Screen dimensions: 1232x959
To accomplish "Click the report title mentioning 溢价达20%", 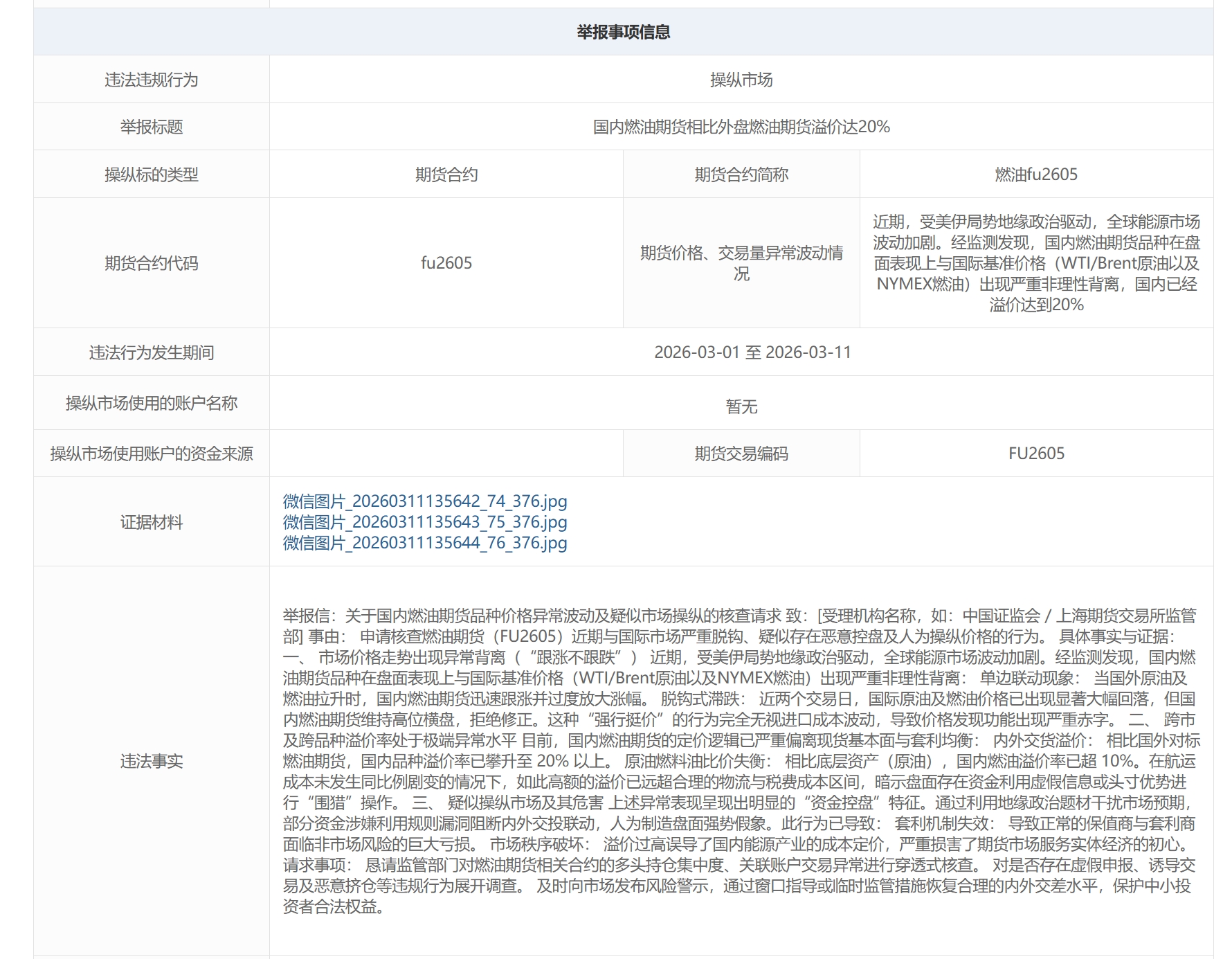I will [741, 127].
